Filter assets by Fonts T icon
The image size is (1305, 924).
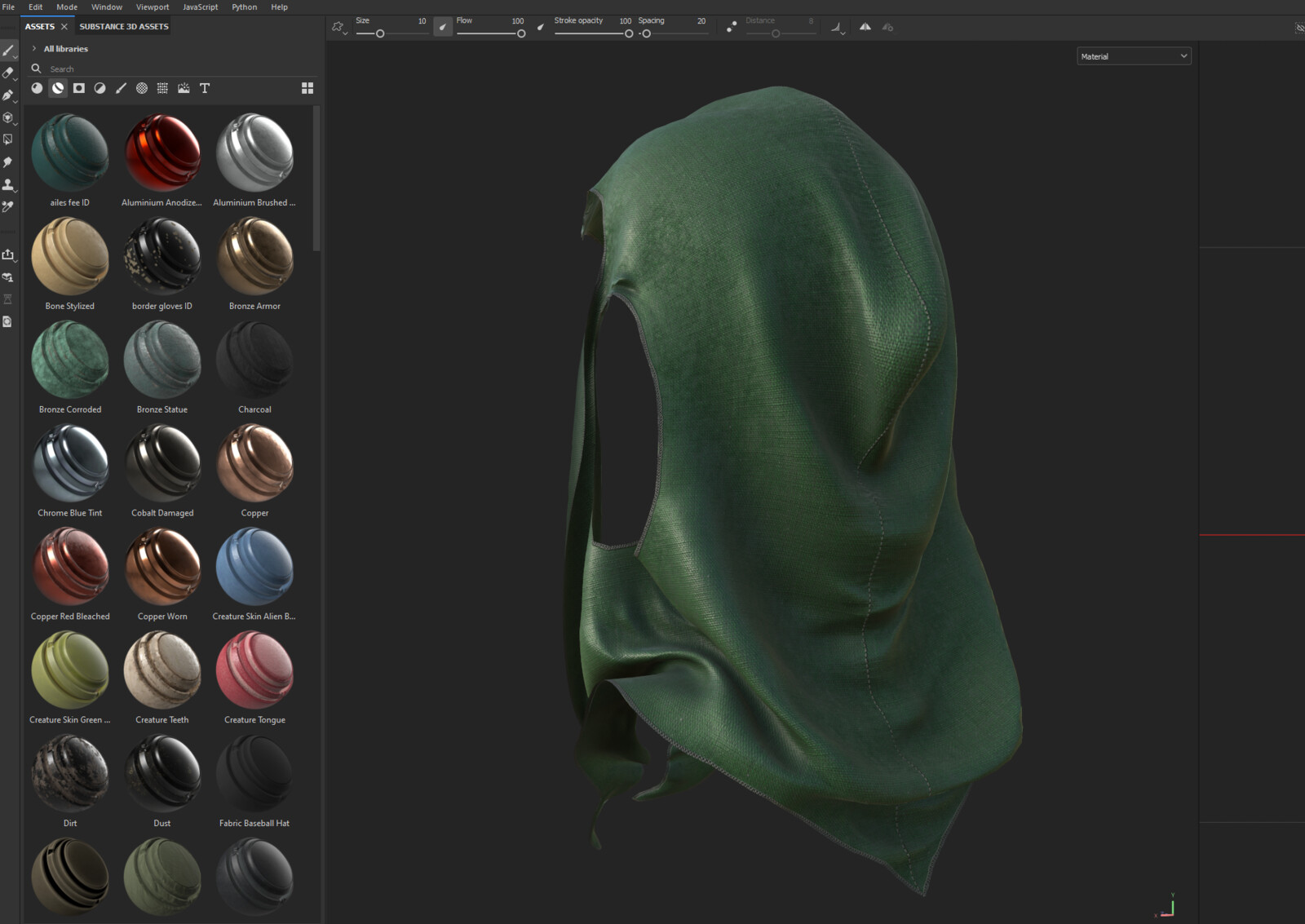coord(205,88)
